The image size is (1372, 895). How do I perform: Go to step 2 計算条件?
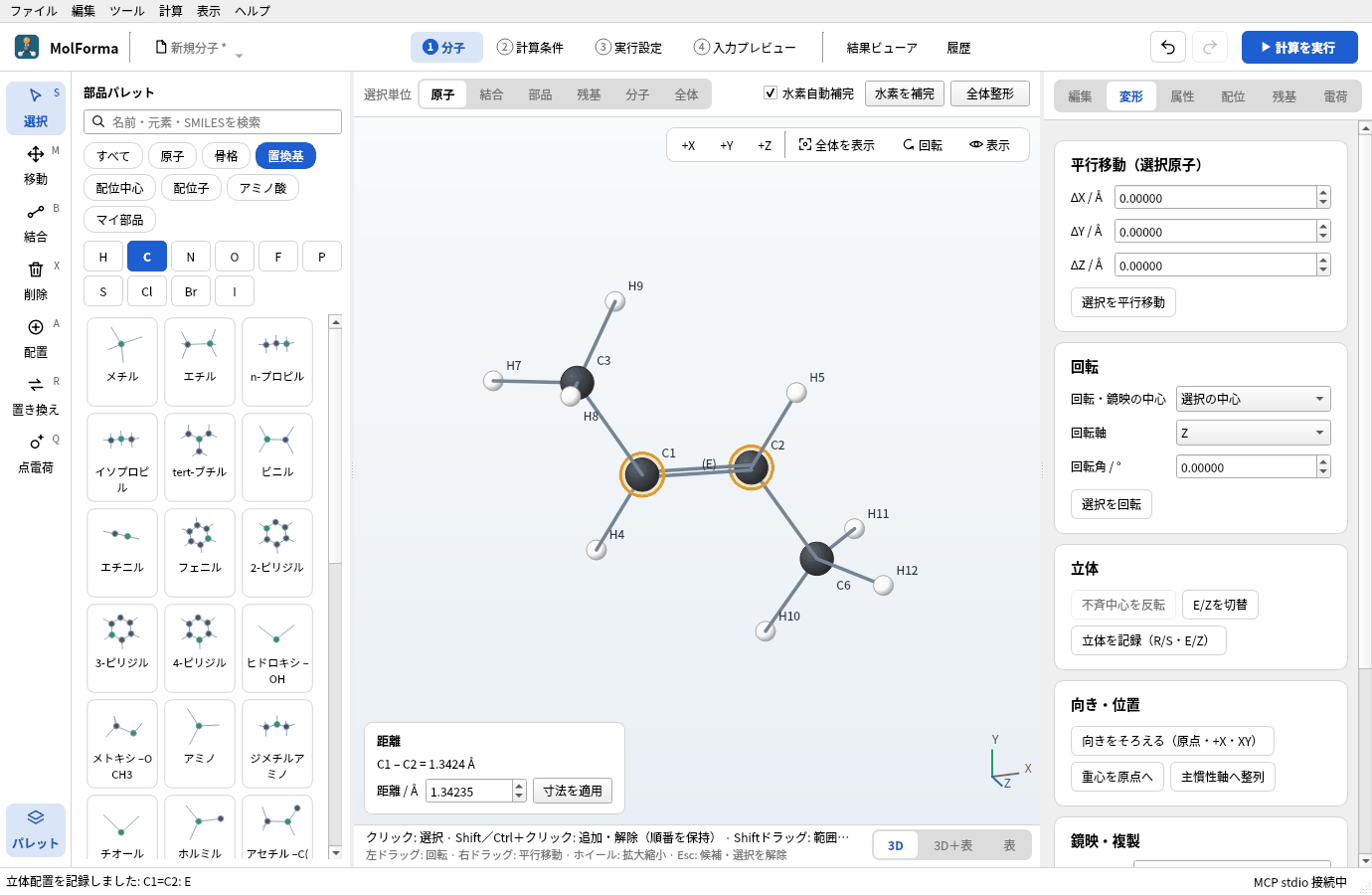531,47
